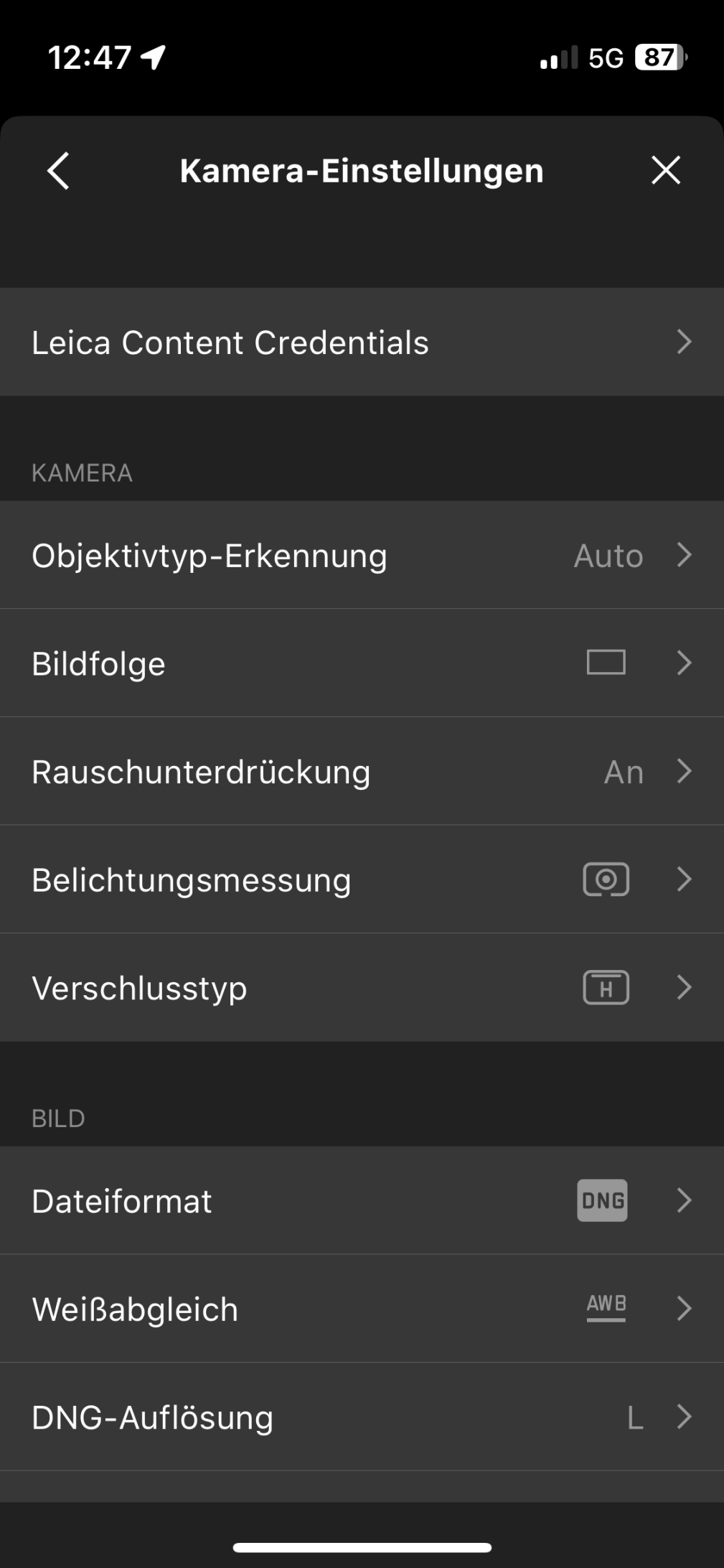724x1568 pixels.
Task: Expand Leica Content Credentials chevron
Action: click(x=684, y=342)
